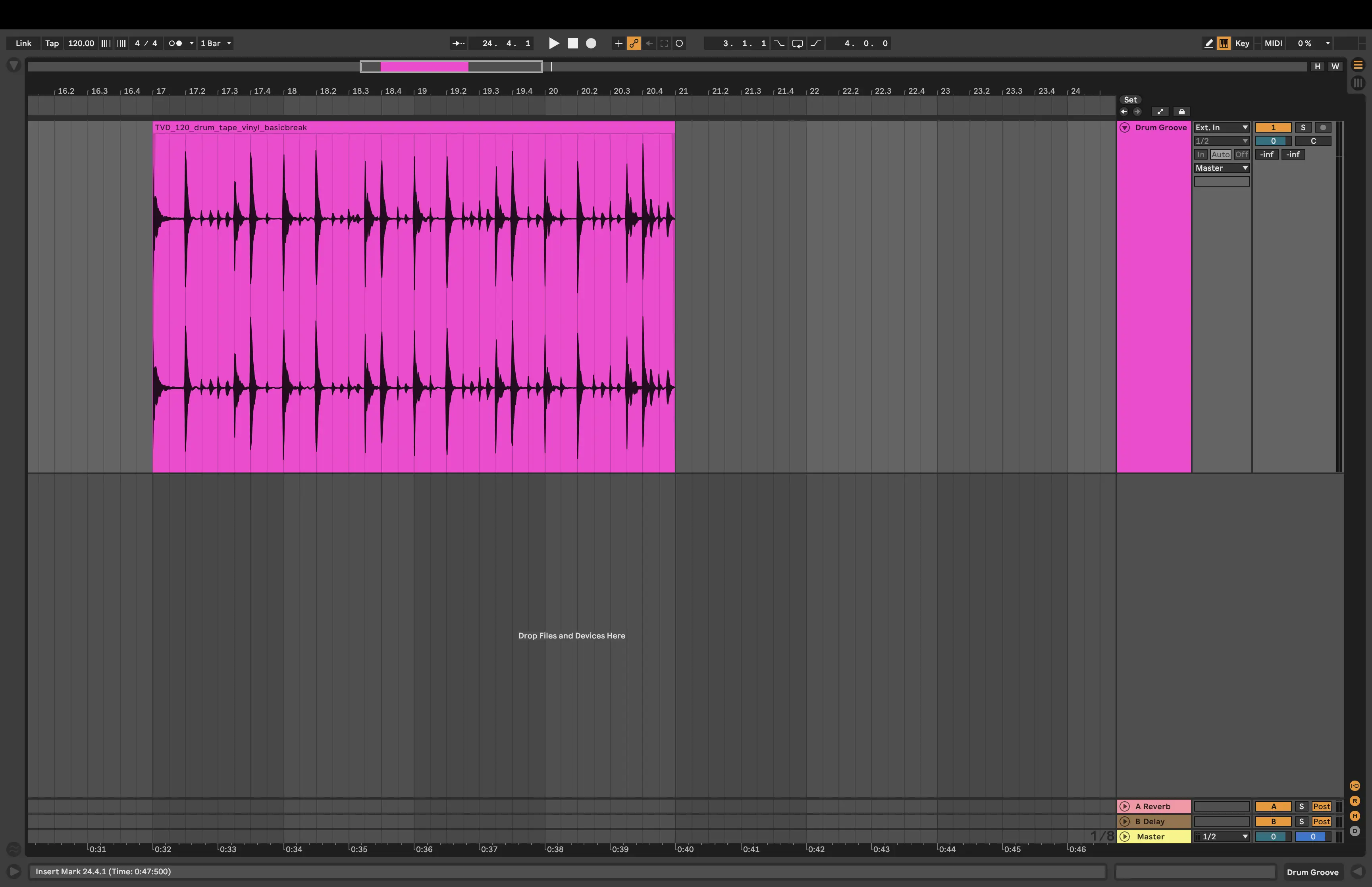Toggle the Computer MIDI Keyboard icon
This screenshot has width=1372, height=887.
(1224, 43)
